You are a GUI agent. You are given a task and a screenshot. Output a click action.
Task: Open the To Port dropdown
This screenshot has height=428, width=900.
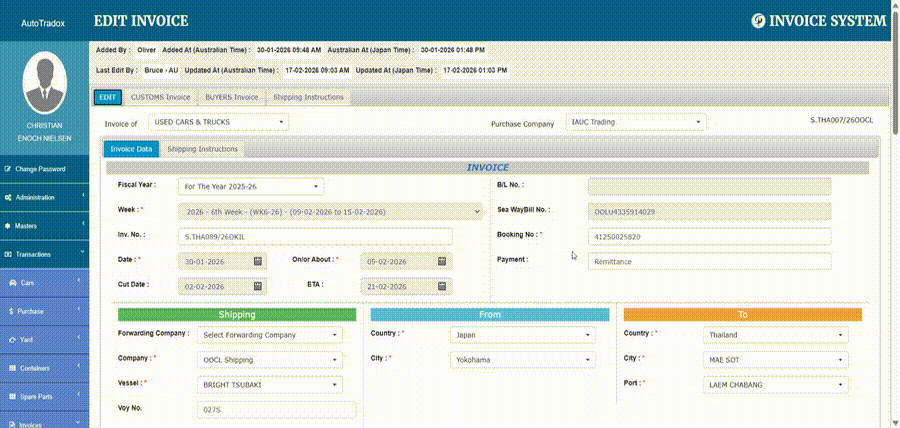pyautogui.click(x=775, y=384)
